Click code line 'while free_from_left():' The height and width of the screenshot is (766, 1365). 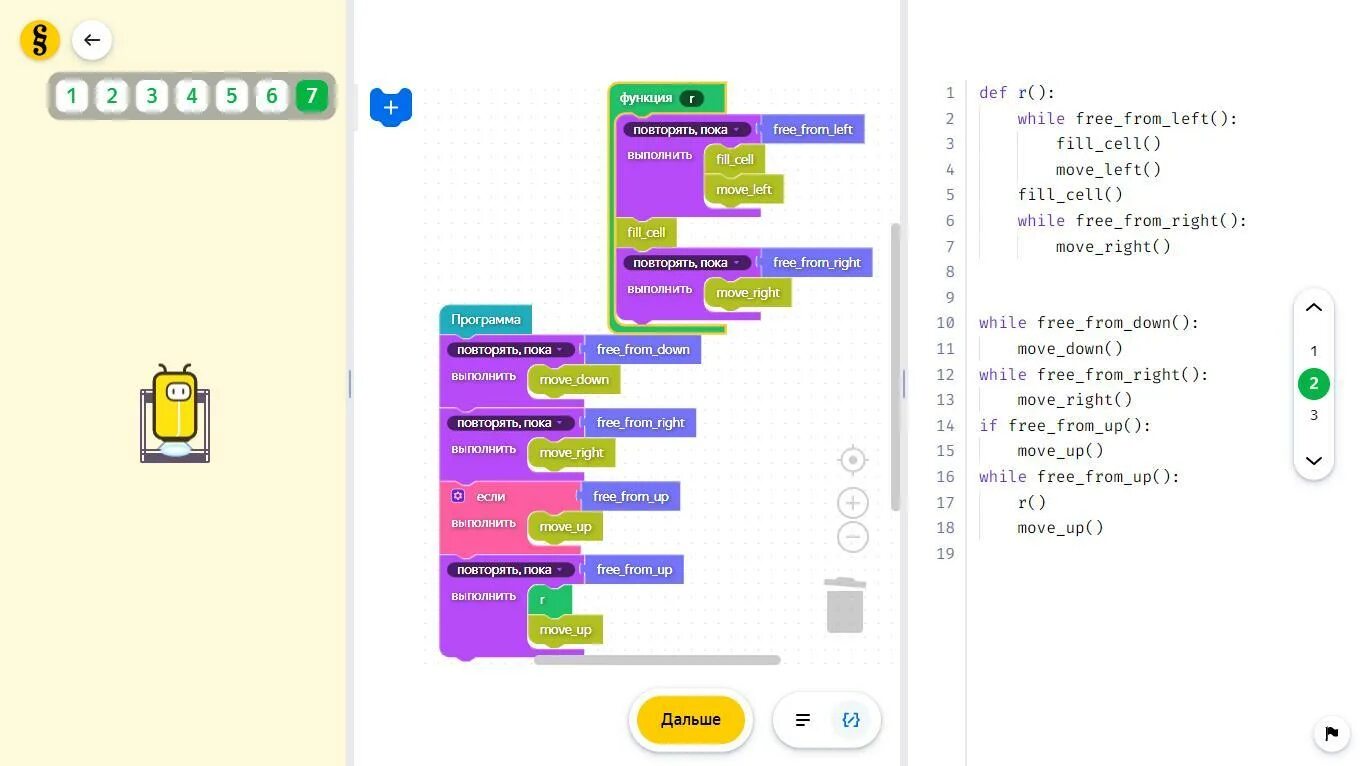(x=1127, y=119)
